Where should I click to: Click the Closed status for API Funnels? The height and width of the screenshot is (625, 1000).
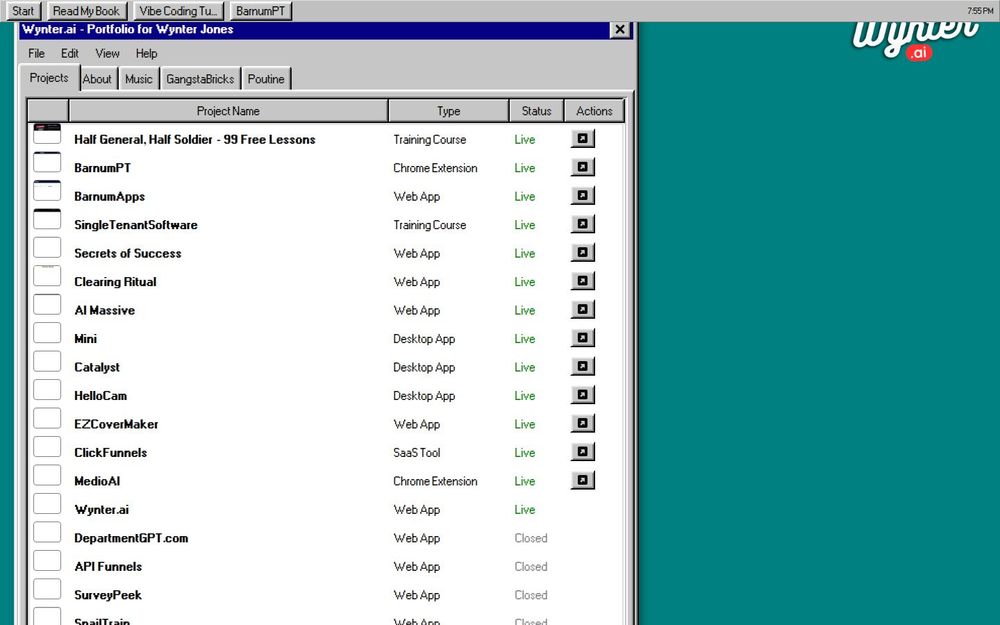click(x=531, y=566)
